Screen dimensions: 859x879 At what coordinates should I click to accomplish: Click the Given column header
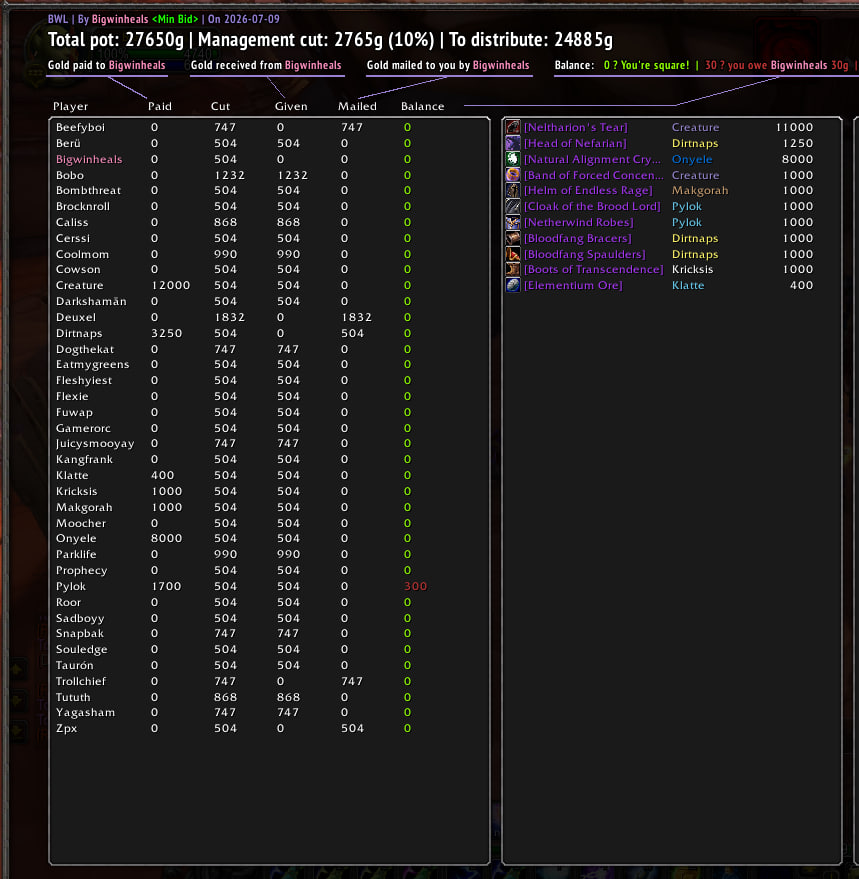(291, 107)
